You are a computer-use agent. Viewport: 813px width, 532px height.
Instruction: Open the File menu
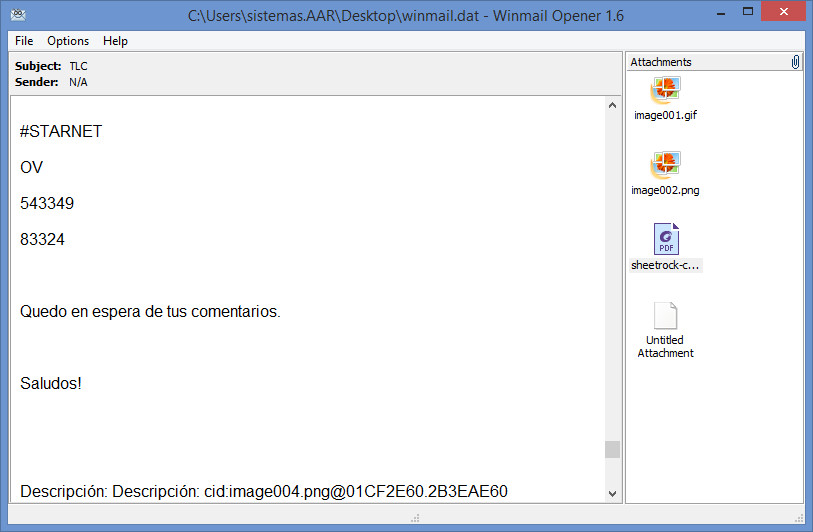pyautogui.click(x=24, y=41)
